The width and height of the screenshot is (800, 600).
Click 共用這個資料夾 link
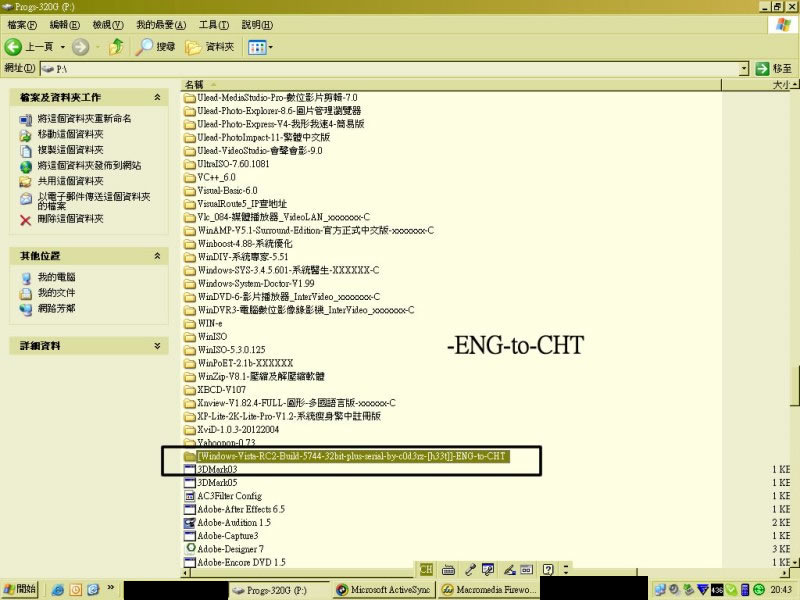70,181
